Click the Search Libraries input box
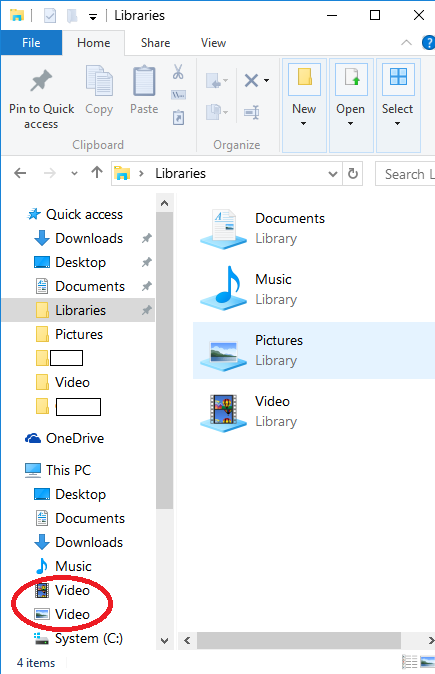 (x=405, y=174)
